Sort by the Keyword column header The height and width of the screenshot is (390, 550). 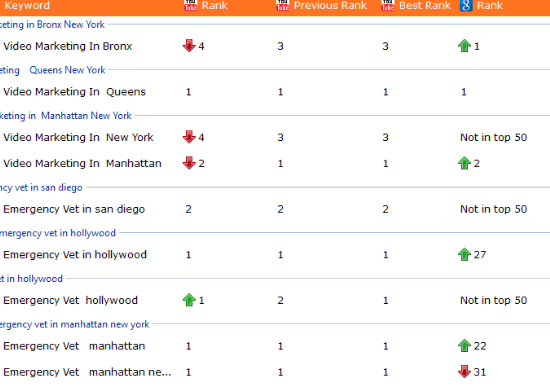27,5
